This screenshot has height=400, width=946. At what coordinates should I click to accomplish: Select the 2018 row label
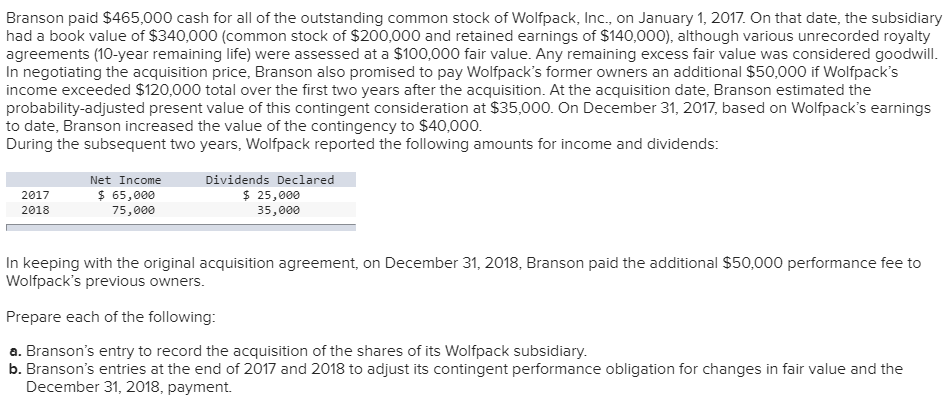coord(34,211)
